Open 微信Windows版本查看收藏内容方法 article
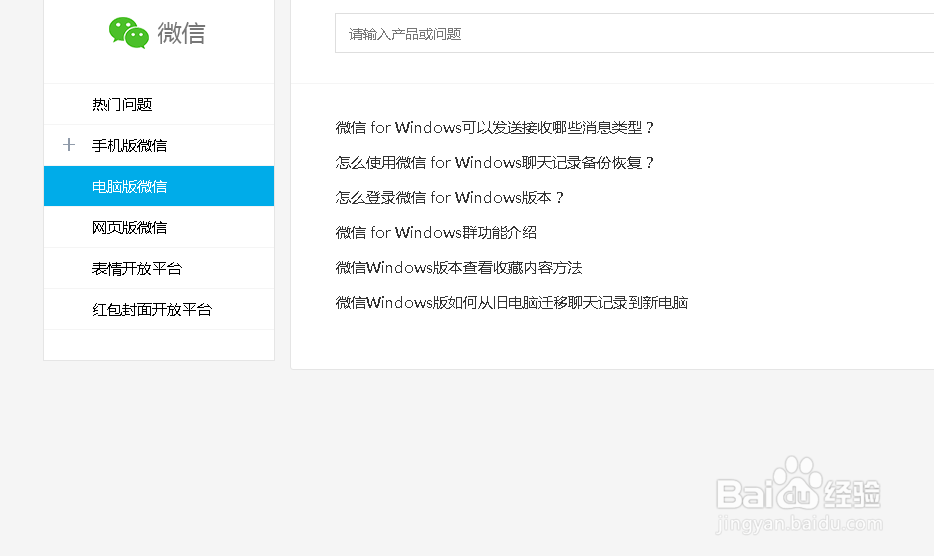The image size is (934, 556). point(459,268)
